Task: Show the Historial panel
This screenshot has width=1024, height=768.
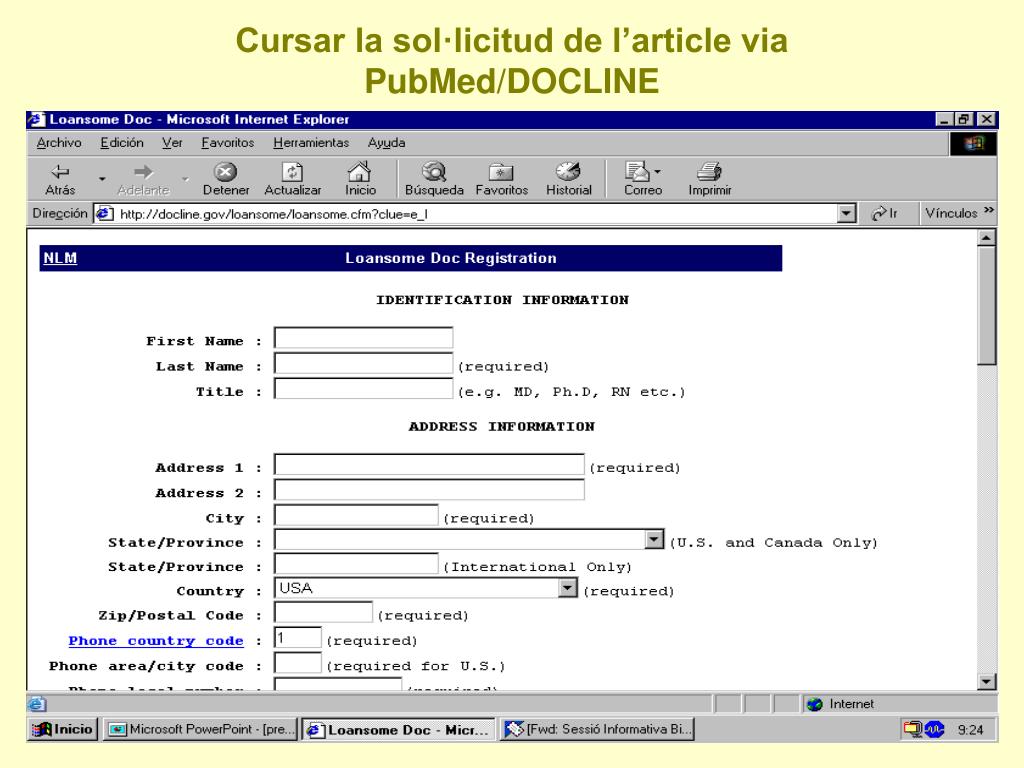Action: coord(568,179)
